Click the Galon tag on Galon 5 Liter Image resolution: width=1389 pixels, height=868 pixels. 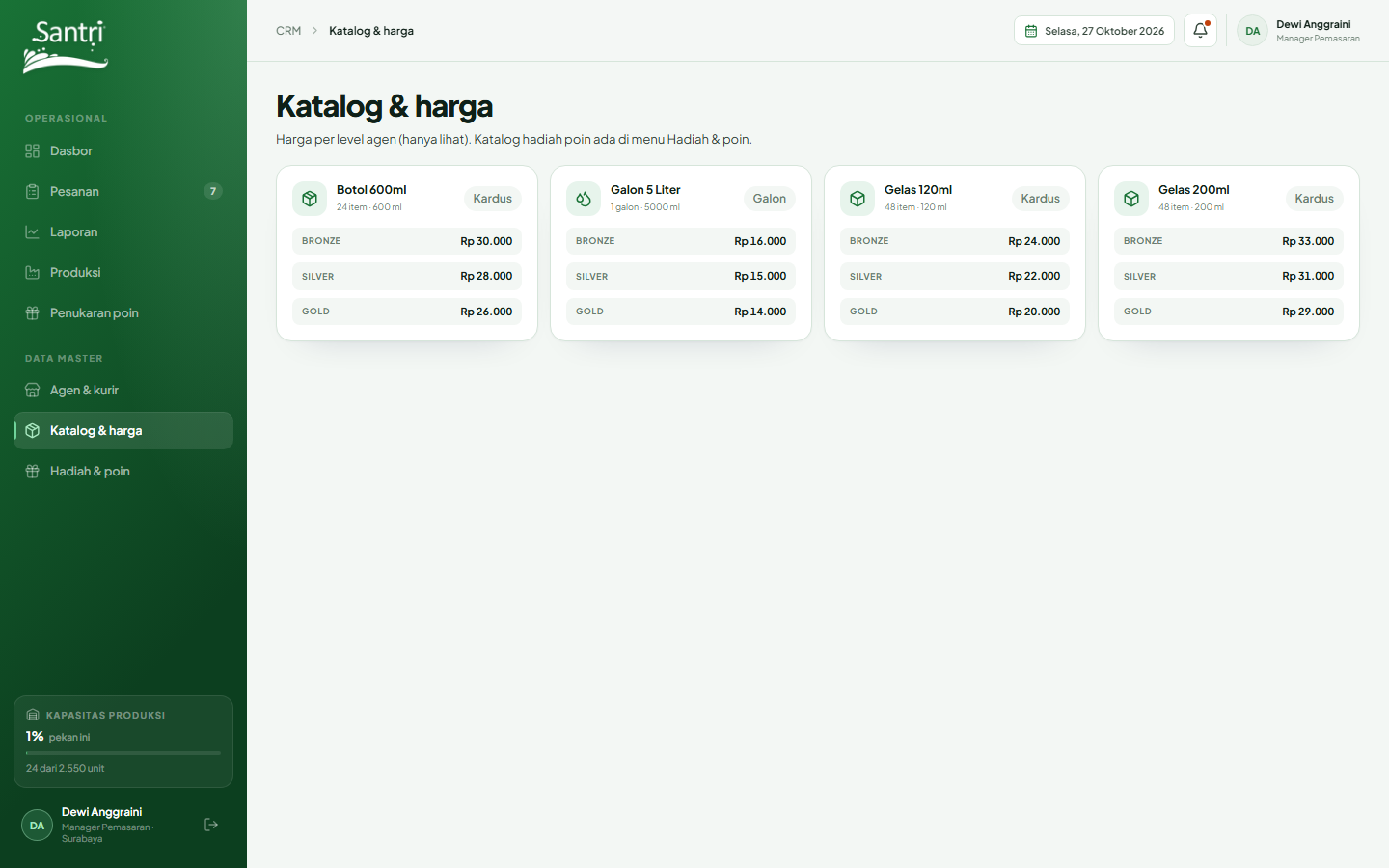pyautogui.click(x=770, y=199)
